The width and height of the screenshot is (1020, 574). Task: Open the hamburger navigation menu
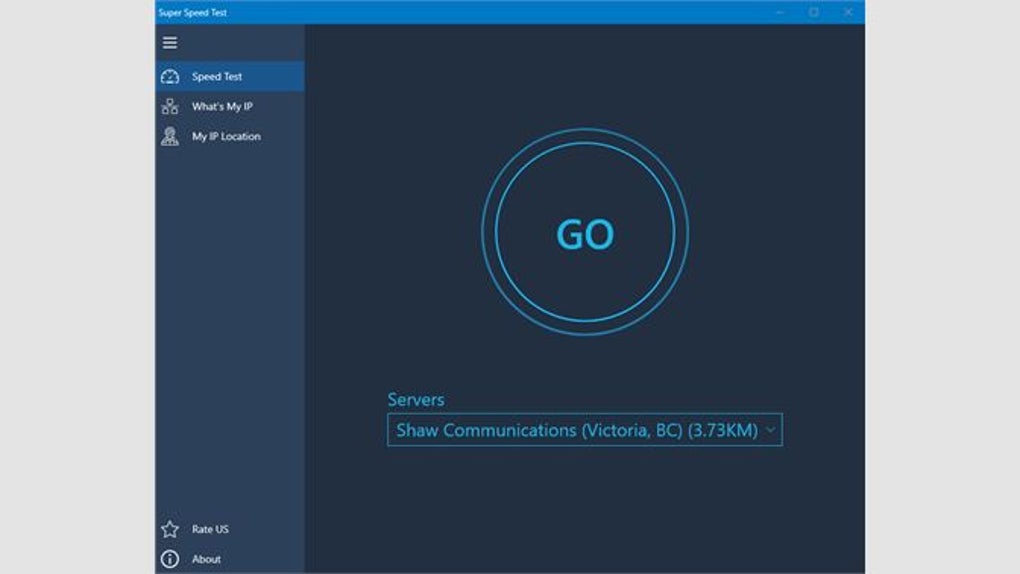[x=170, y=43]
